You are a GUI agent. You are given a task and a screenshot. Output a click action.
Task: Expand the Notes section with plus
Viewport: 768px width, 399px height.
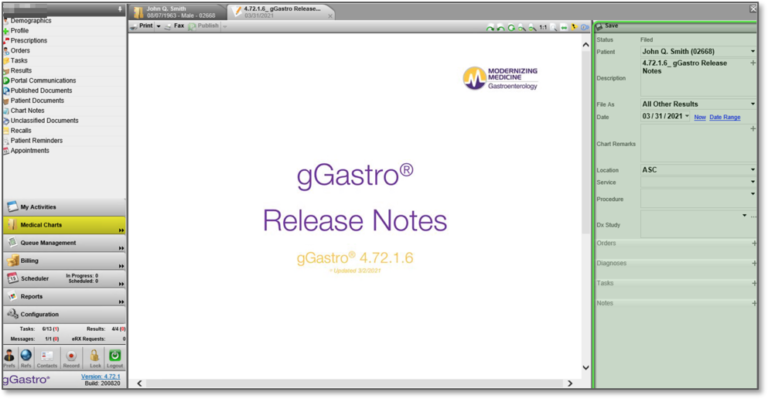click(x=754, y=304)
